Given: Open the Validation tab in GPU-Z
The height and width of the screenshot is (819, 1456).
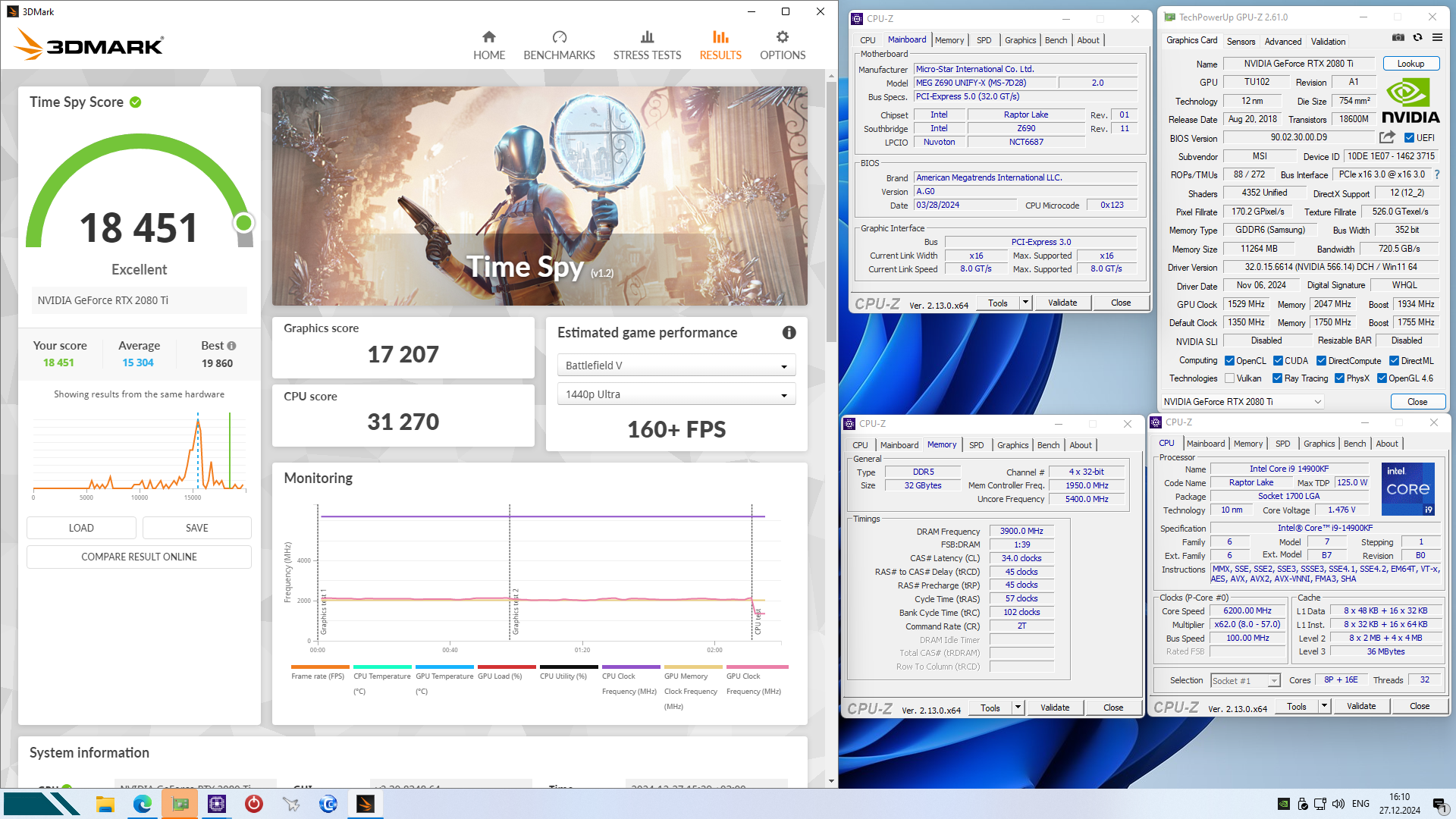Looking at the screenshot, I should click(x=1328, y=42).
